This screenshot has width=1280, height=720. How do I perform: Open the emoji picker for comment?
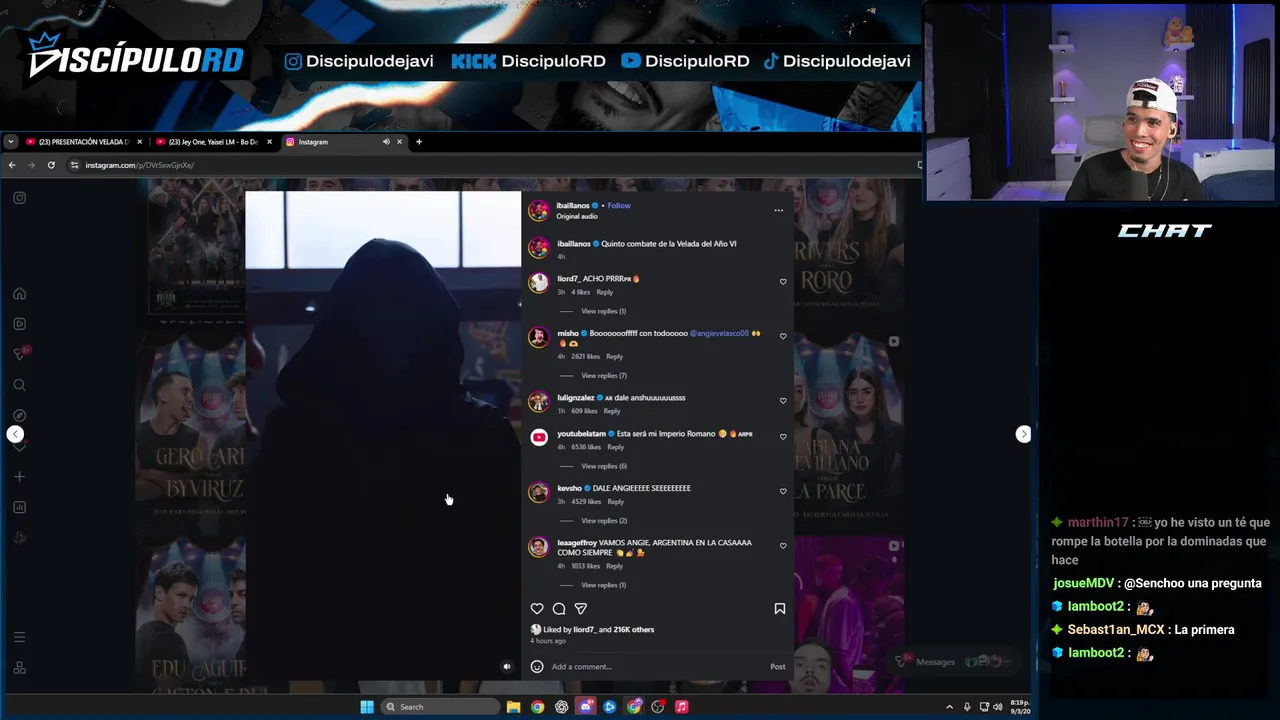(537, 667)
